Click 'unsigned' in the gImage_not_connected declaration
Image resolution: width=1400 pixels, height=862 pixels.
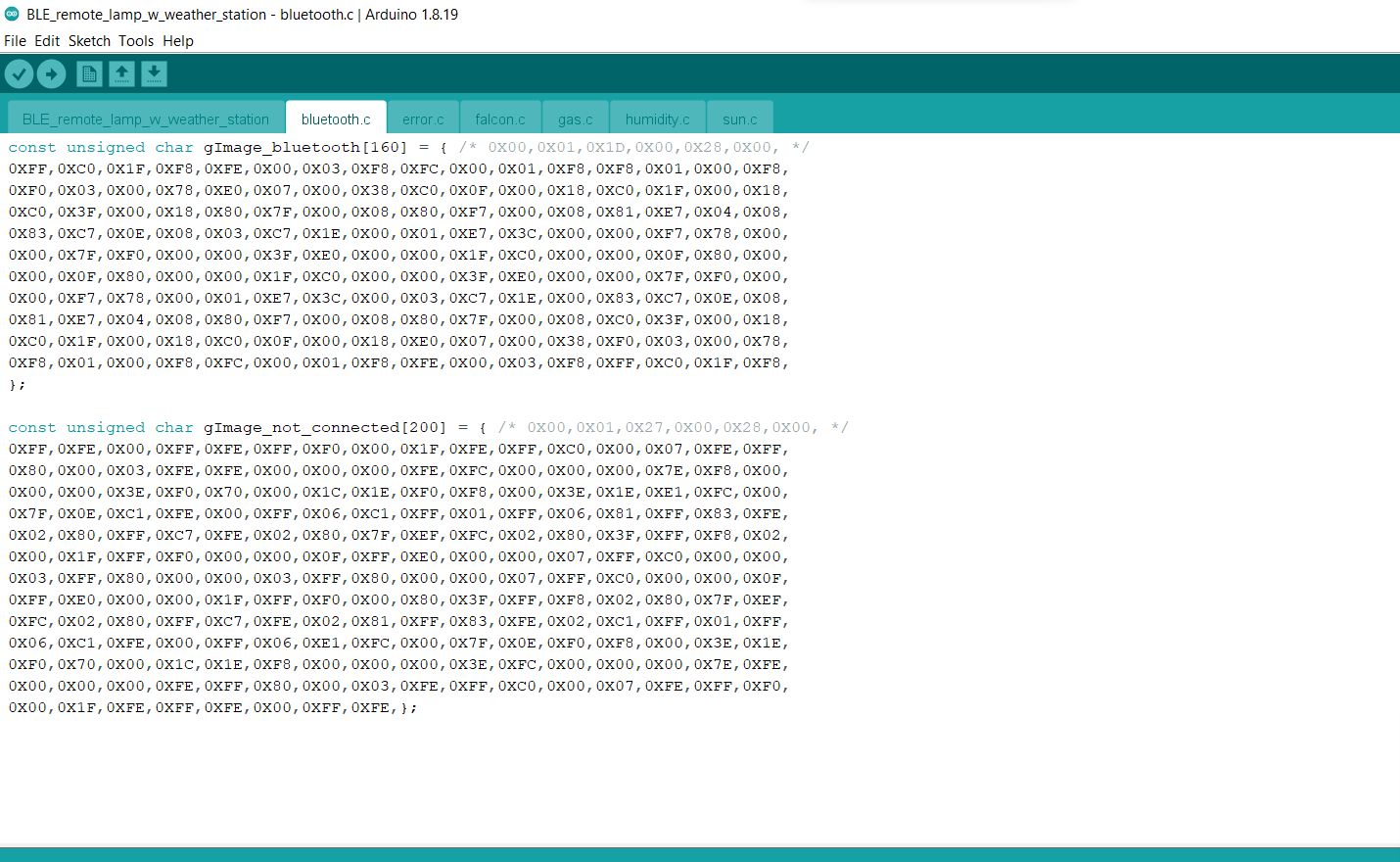point(106,427)
